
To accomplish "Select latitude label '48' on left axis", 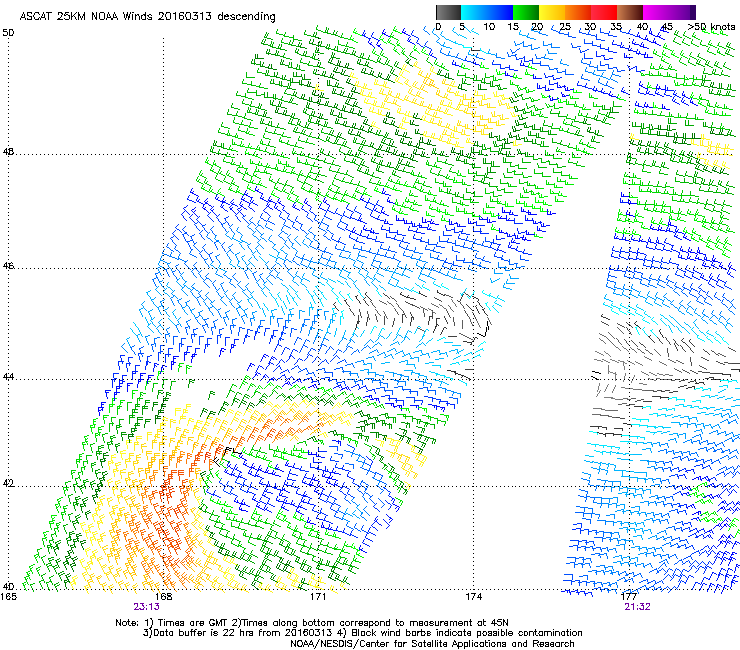I will tap(8, 152).
